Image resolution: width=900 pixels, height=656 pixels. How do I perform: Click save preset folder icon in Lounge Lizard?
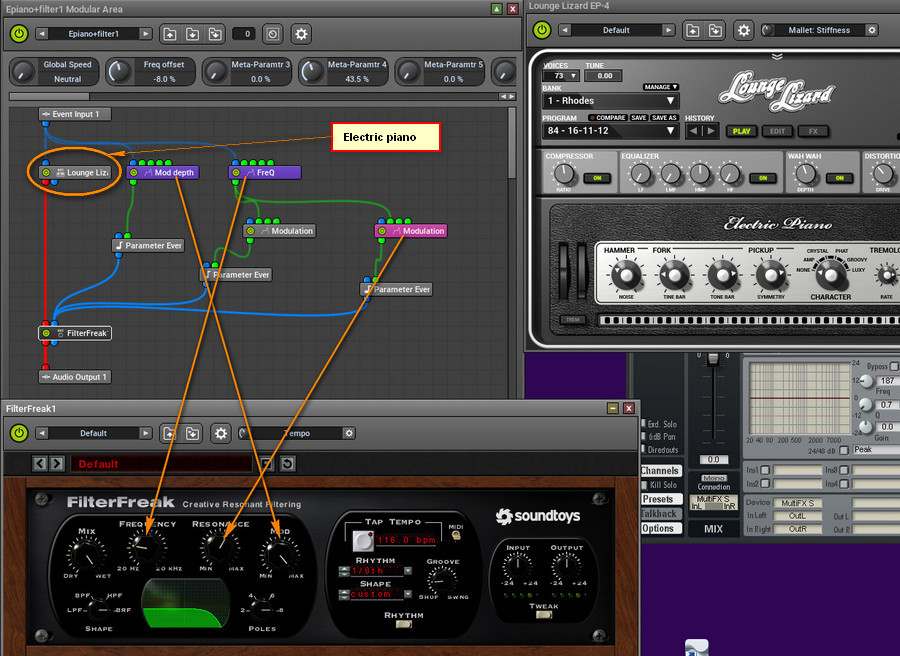715,30
